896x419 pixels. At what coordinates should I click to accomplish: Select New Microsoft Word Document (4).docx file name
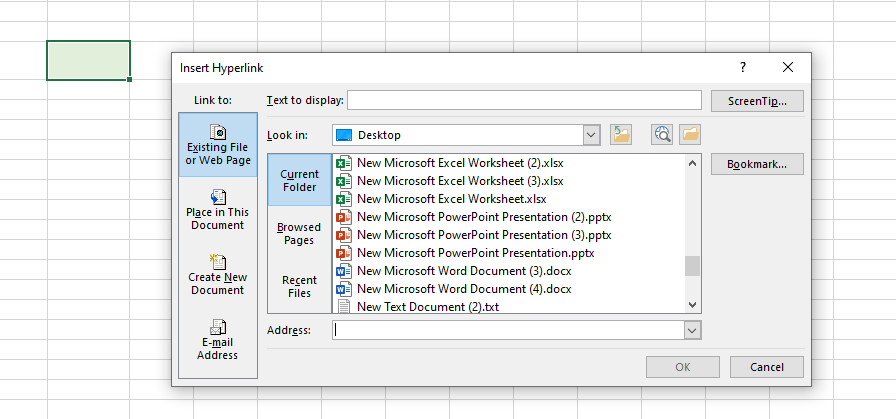click(x=464, y=289)
